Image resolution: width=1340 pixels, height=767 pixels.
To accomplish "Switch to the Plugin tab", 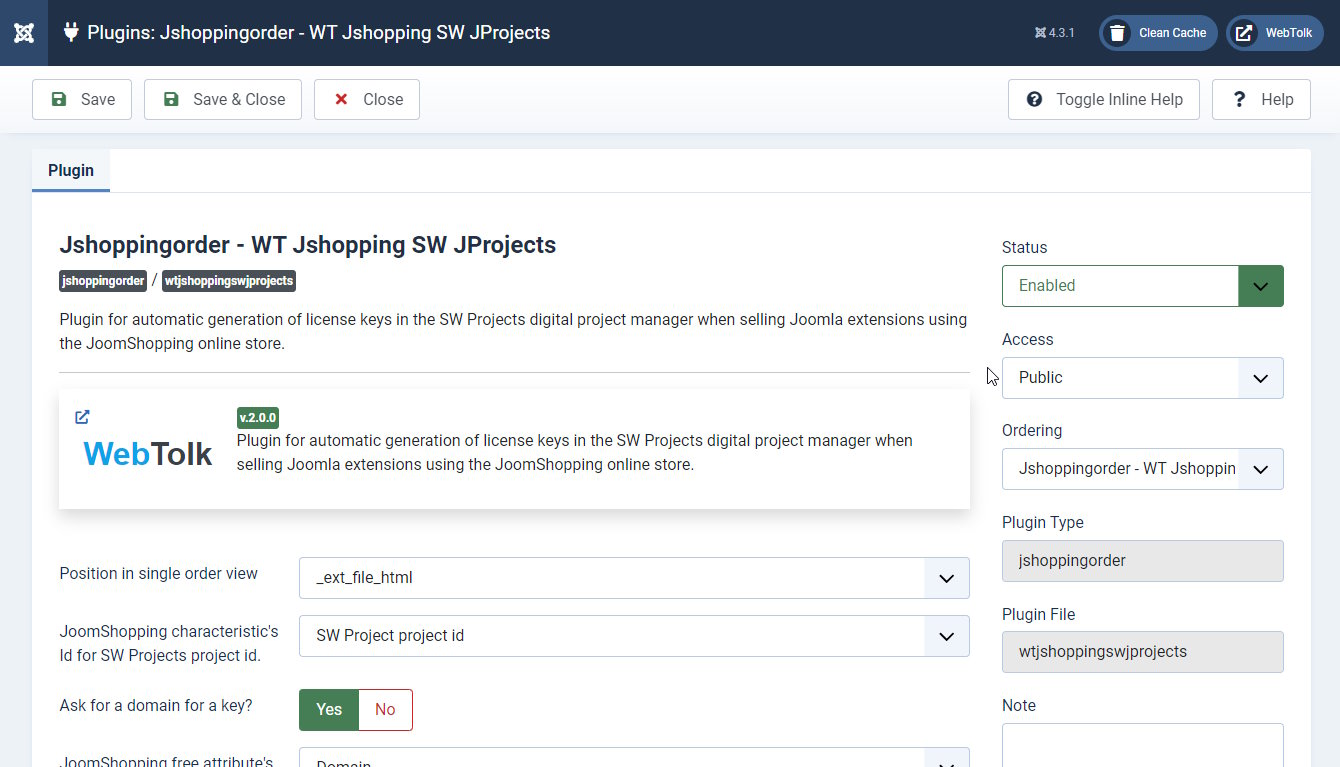I will [x=71, y=171].
